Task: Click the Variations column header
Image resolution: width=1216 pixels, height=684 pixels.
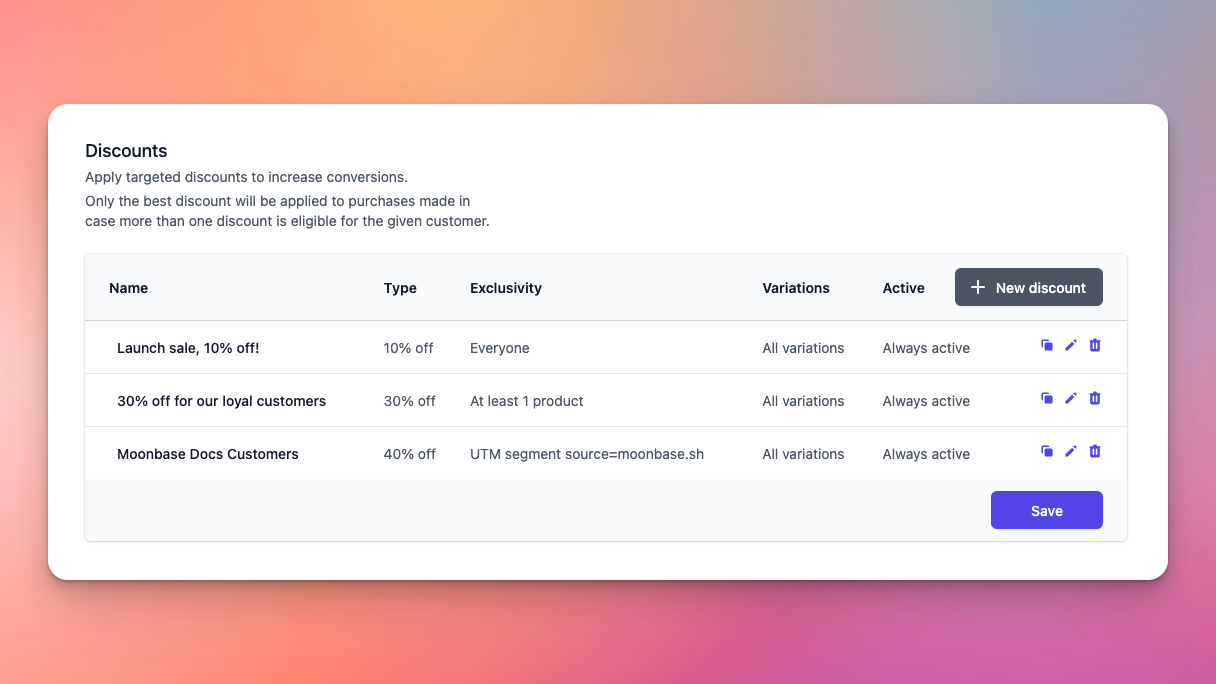Action: [x=795, y=288]
